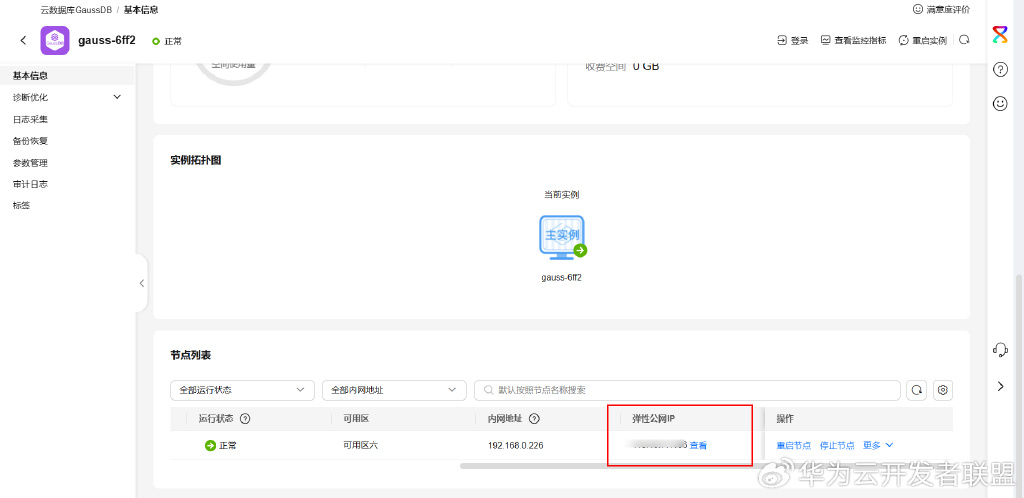Focus the node name search field
Viewport: 1024px width, 498px height.
[687, 390]
